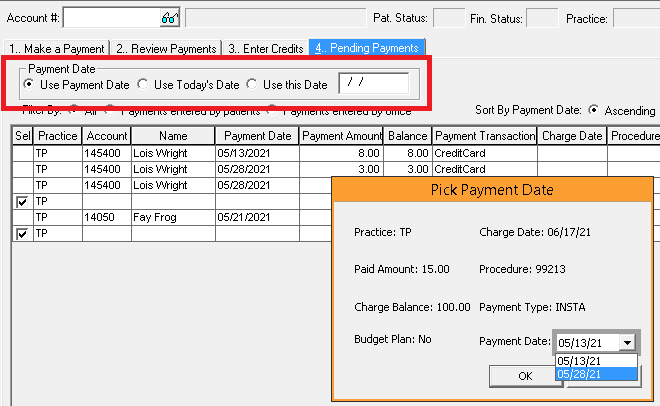Click the Use this Date entry box

tap(373, 85)
